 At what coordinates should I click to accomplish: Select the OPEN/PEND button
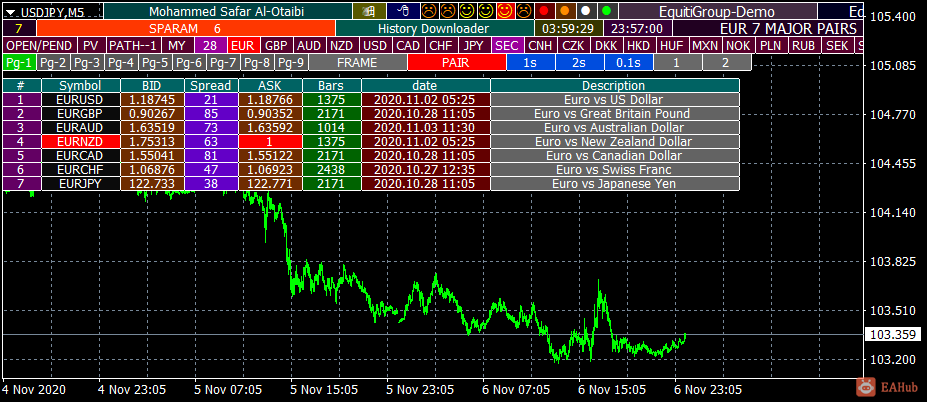(39, 46)
